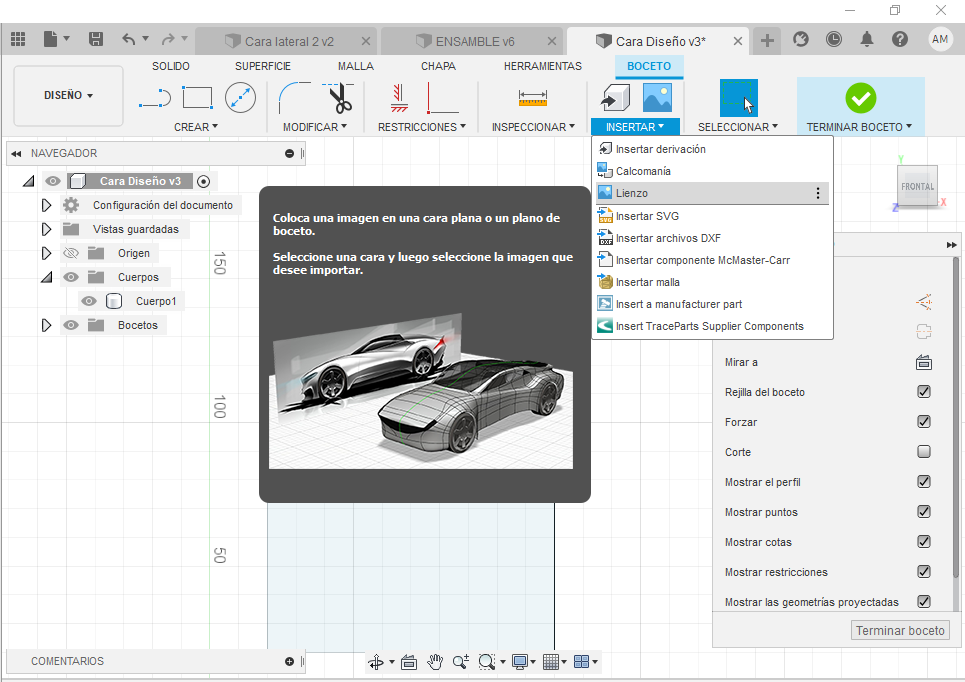Select the Fillet tool in Modificar
Image resolution: width=965 pixels, height=682 pixels.
pyautogui.click(x=293, y=97)
